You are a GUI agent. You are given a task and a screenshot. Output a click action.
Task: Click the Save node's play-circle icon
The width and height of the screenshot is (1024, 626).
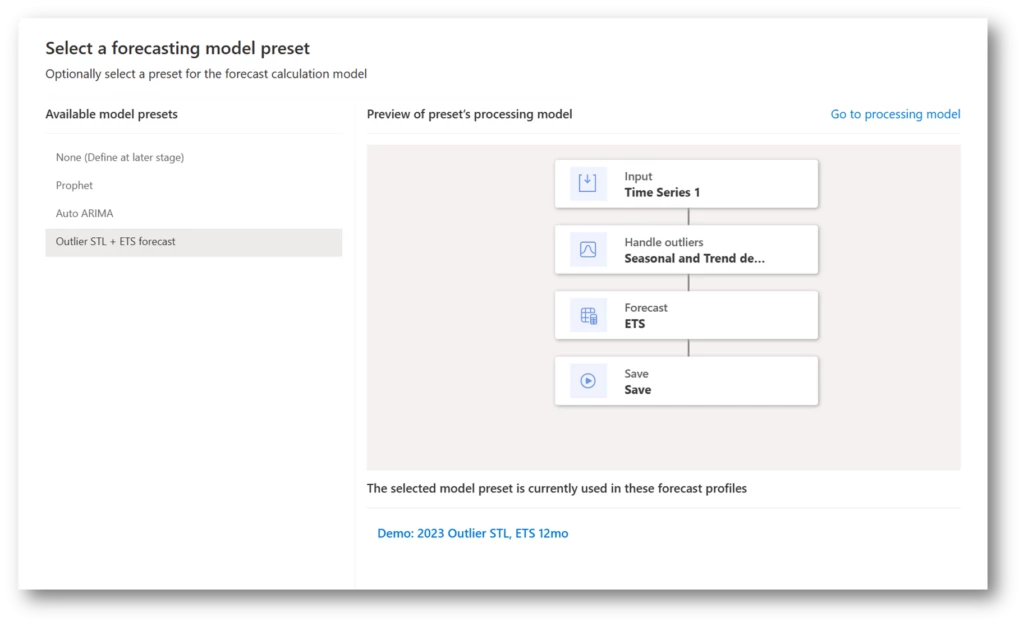[x=587, y=381]
